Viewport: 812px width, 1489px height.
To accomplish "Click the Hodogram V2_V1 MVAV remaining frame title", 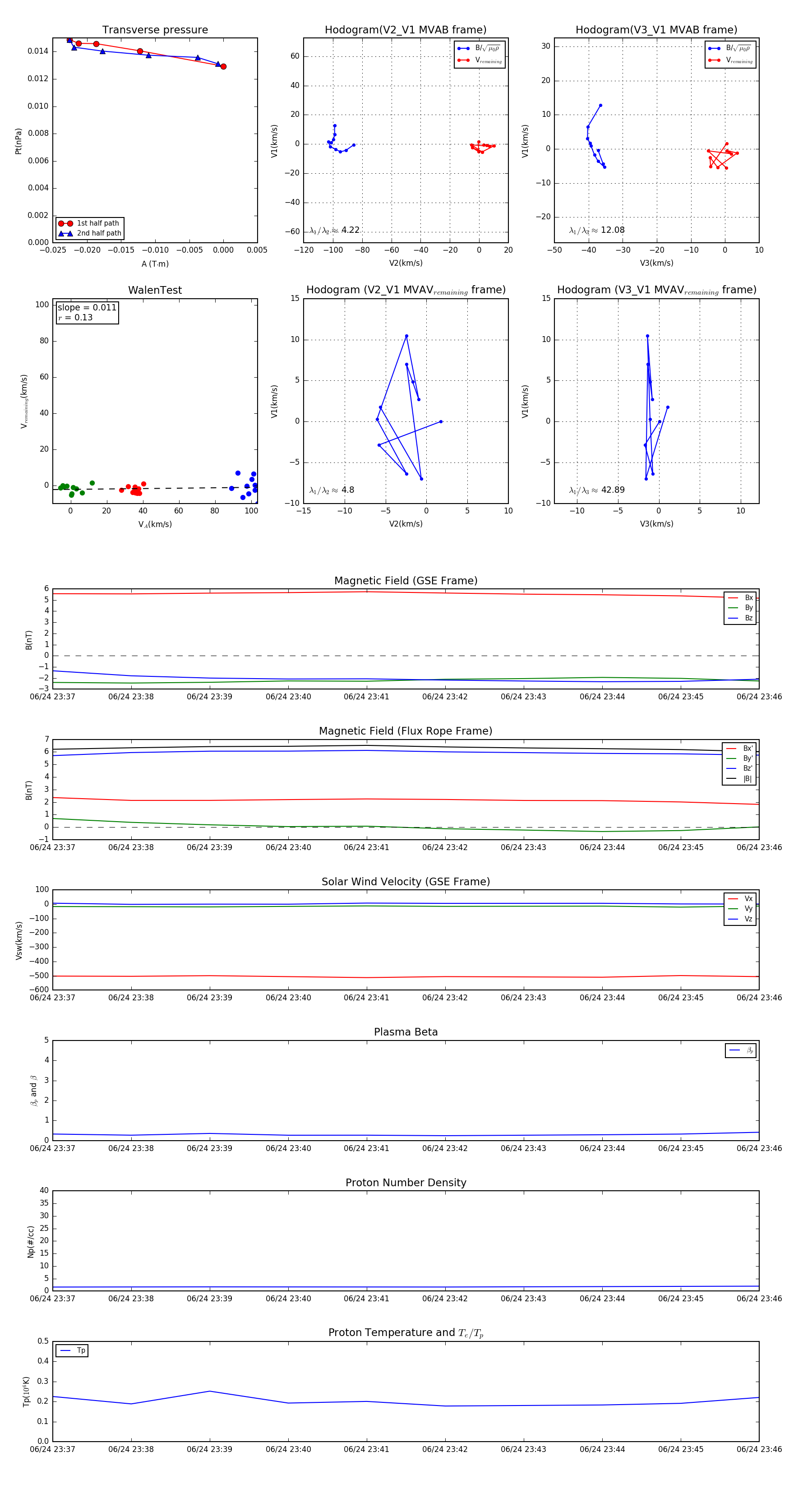I will point(406,290).
